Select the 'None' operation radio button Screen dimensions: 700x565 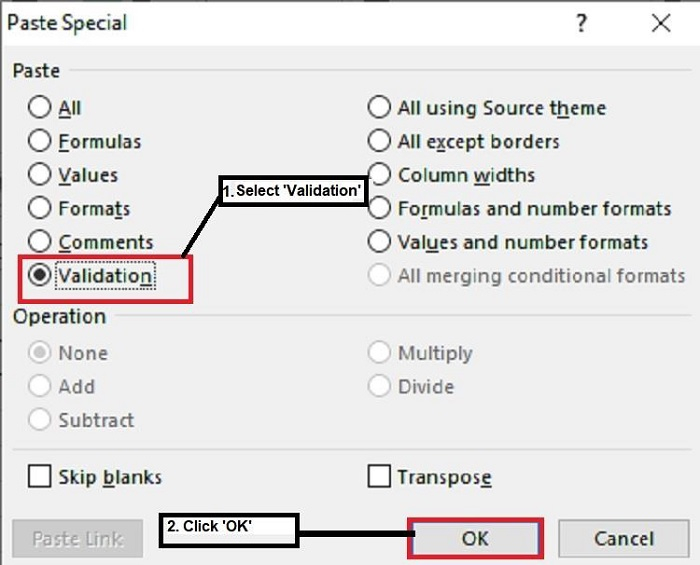point(40,353)
